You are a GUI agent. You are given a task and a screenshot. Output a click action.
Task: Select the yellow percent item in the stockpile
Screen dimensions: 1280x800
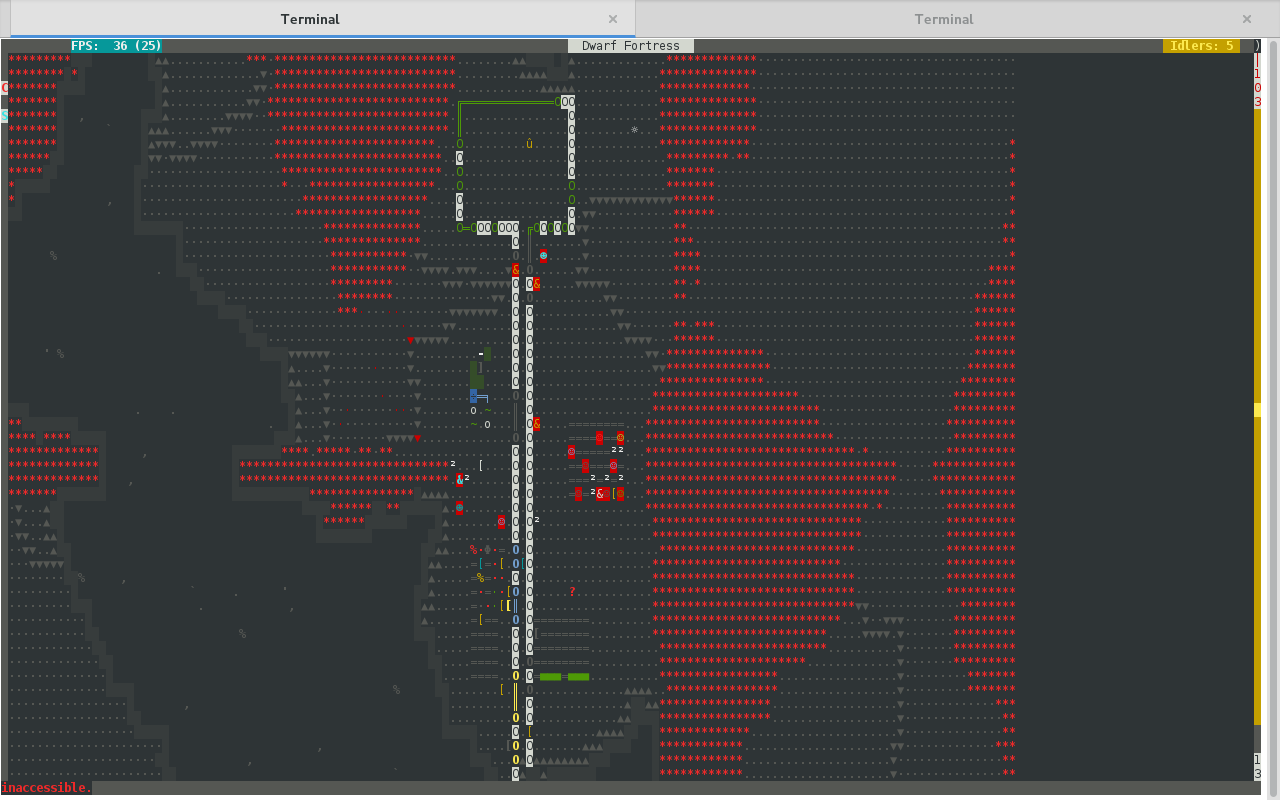point(481,578)
